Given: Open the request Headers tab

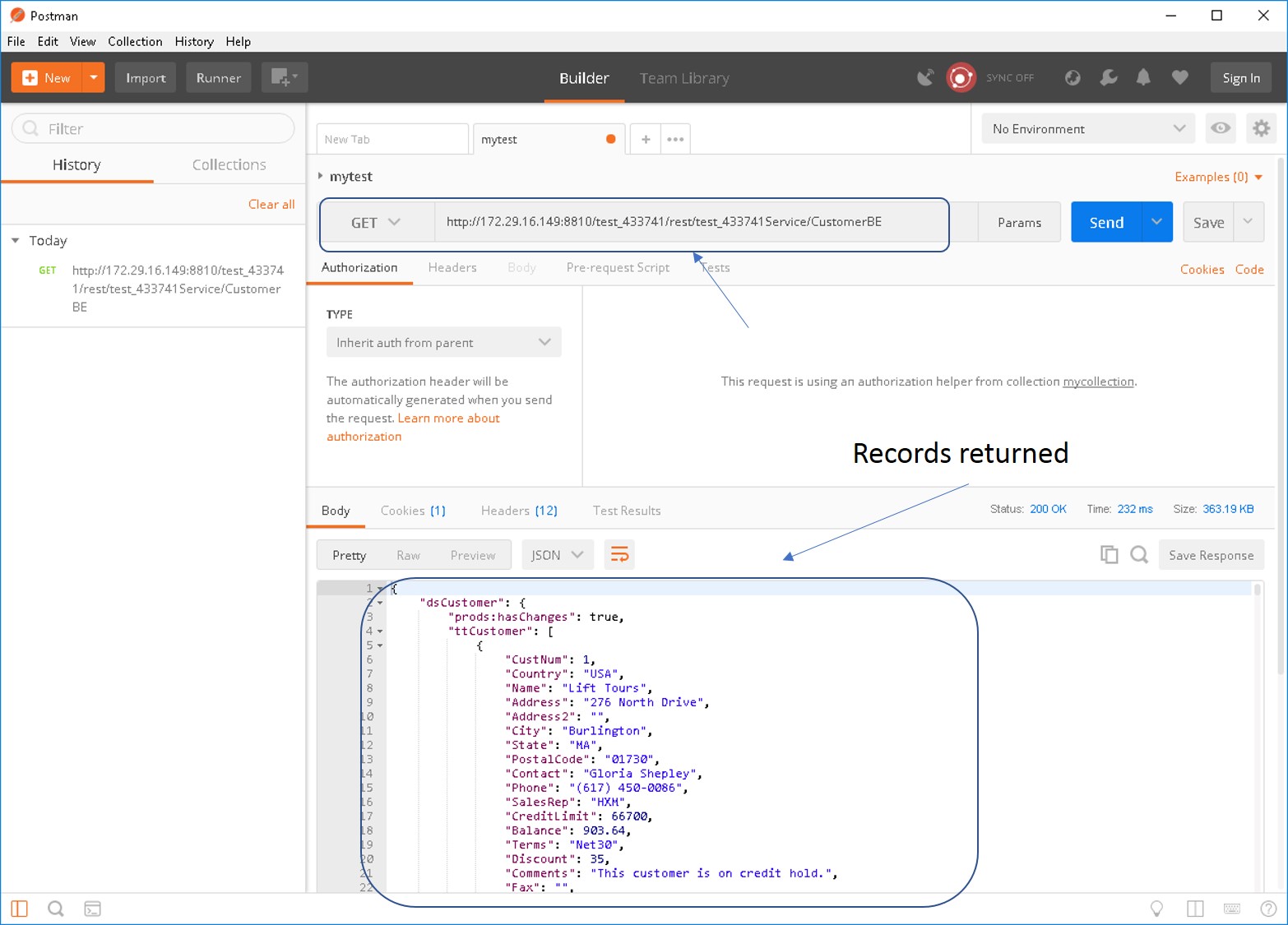Looking at the screenshot, I should pos(452,267).
